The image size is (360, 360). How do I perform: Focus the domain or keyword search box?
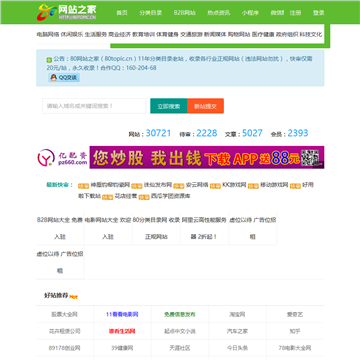94,106
